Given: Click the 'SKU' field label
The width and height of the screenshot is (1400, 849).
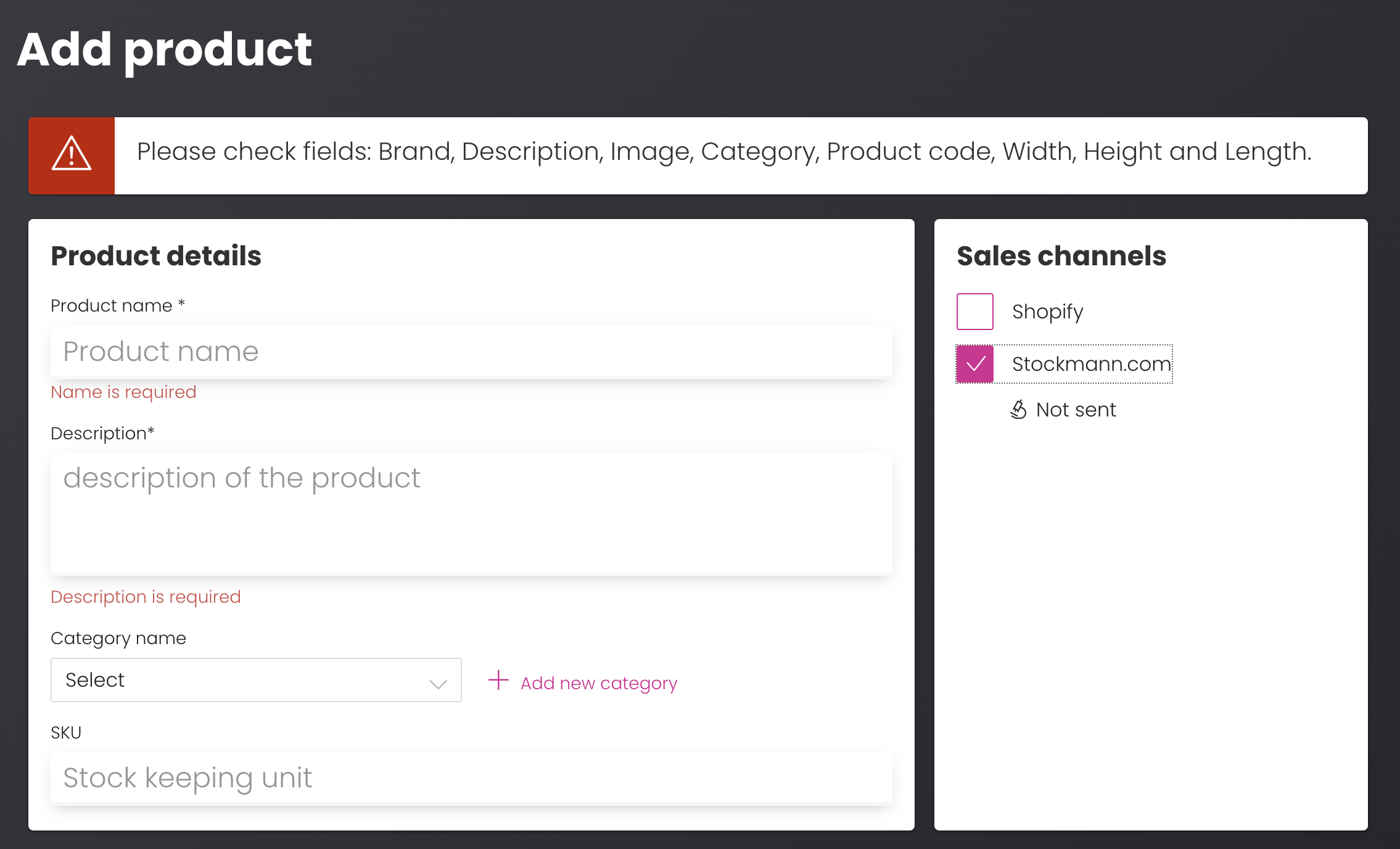Looking at the screenshot, I should coord(66,732).
